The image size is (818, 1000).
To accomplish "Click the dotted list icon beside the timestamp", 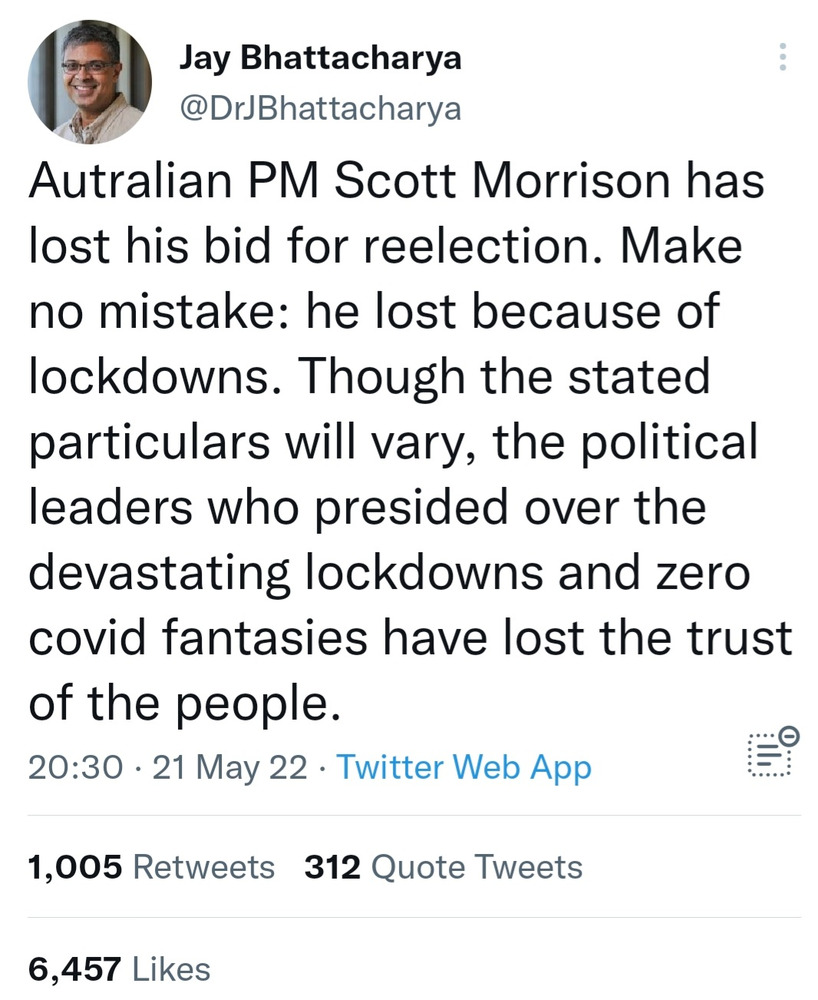I will pyautogui.click(x=766, y=757).
